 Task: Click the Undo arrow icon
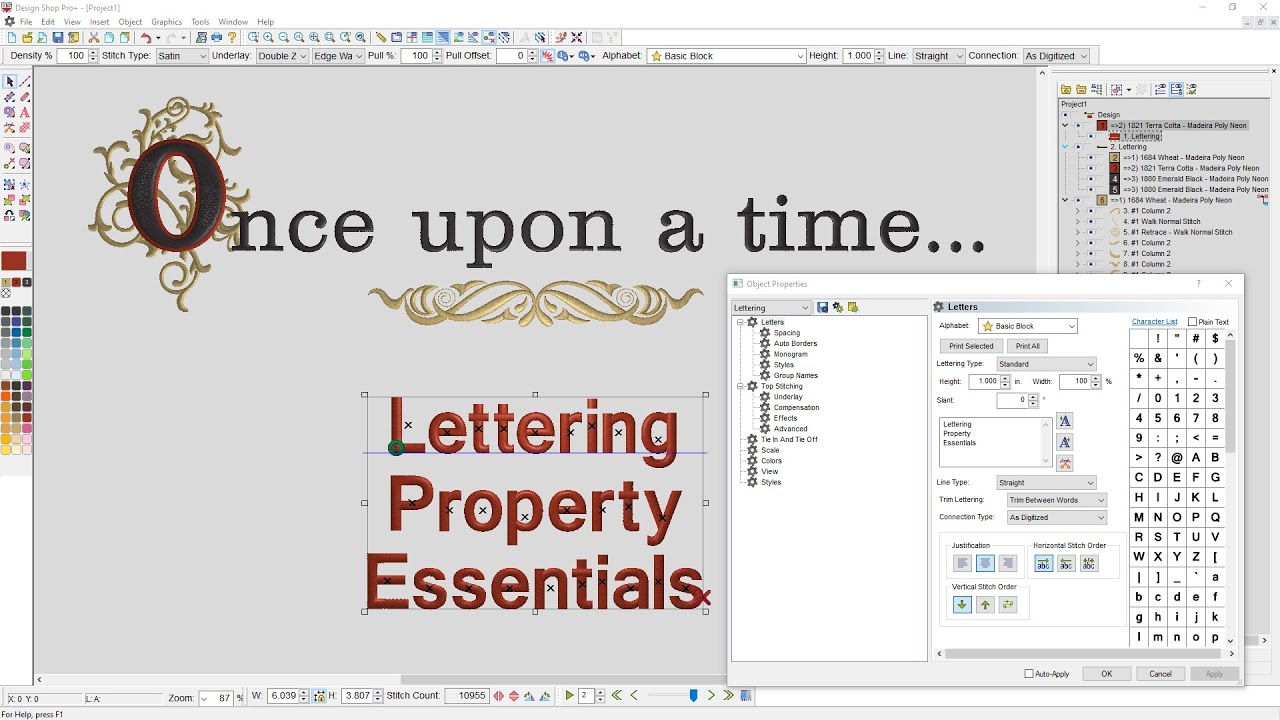pyautogui.click(x=146, y=37)
